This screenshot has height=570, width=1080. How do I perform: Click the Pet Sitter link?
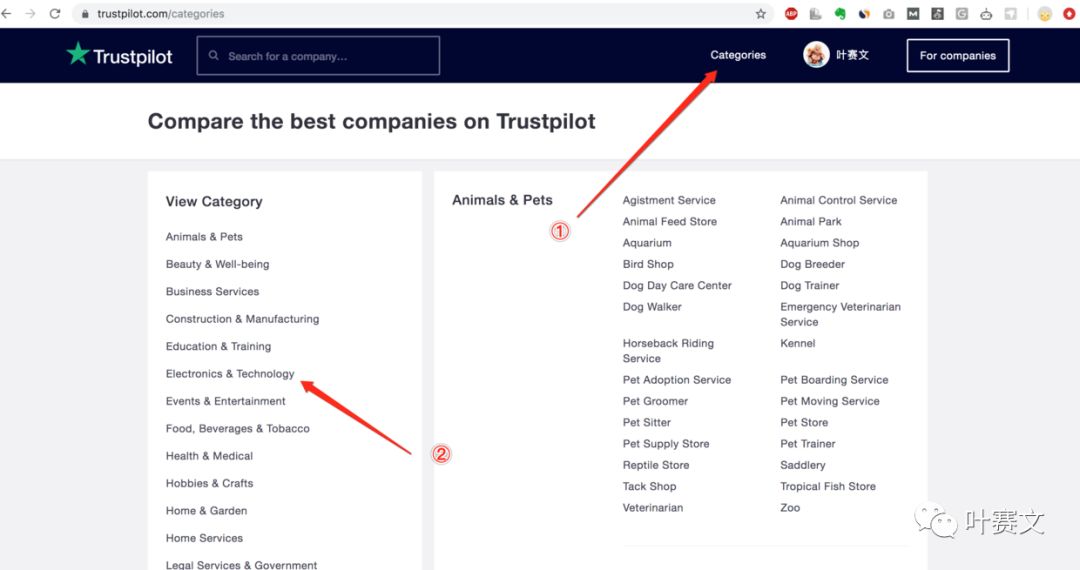click(647, 423)
